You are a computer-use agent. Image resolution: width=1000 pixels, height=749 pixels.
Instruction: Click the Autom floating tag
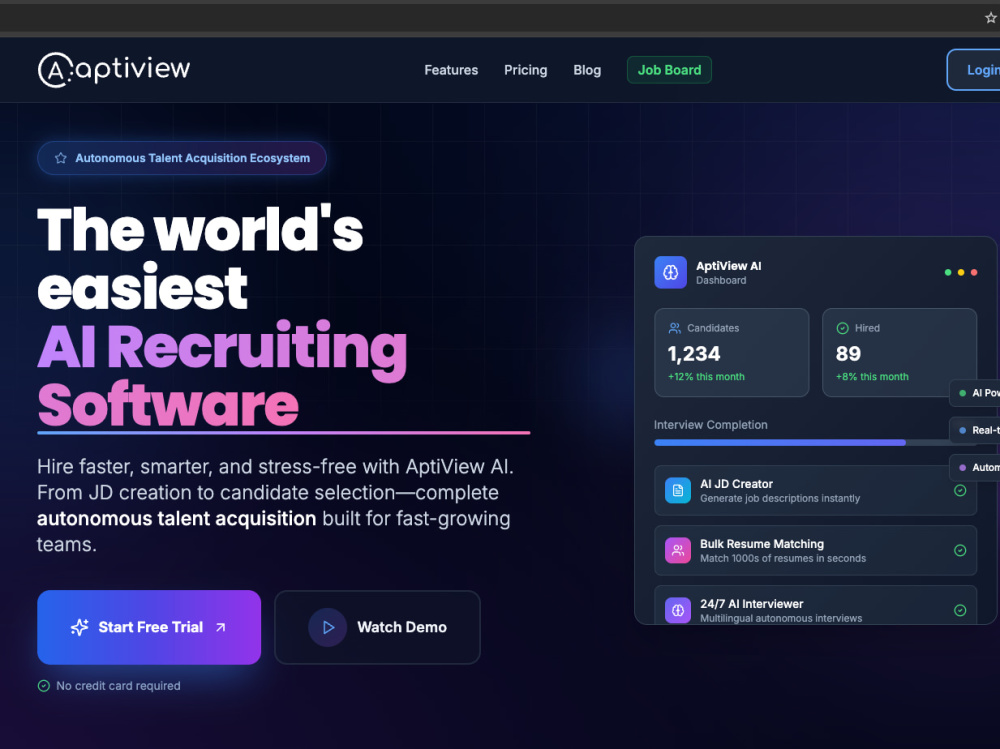(975, 468)
